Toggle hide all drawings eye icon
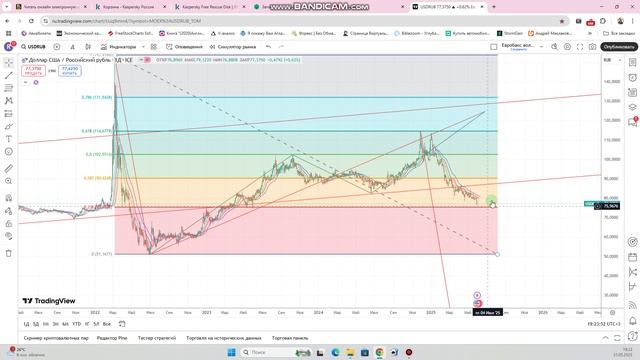The height and width of the screenshot is (360, 640). [9, 236]
